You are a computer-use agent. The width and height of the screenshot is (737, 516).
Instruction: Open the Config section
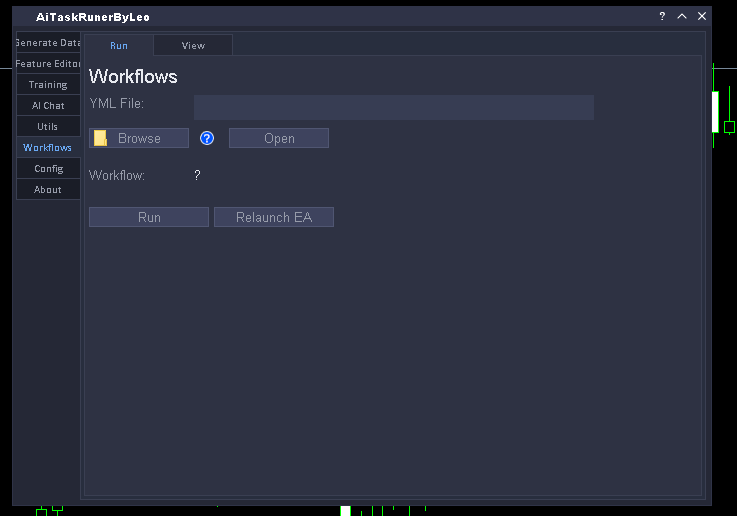[x=48, y=169]
